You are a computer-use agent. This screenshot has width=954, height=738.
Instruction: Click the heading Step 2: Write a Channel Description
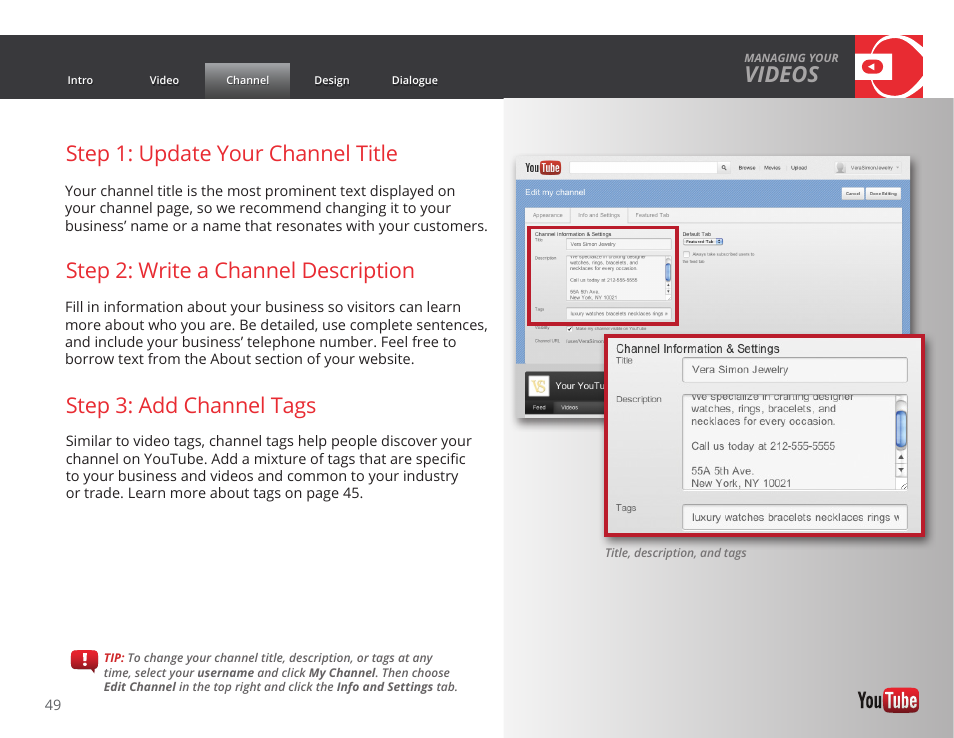coord(240,270)
